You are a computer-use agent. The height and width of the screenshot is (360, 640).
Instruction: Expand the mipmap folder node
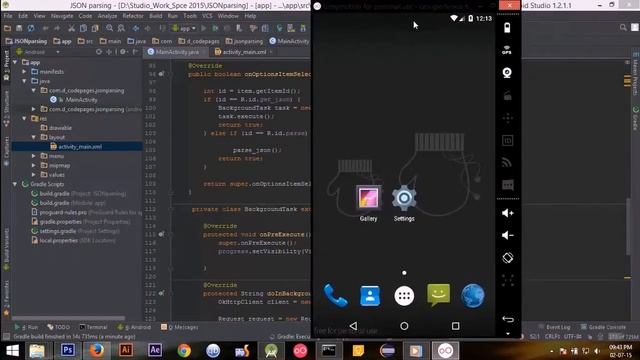(x=34, y=165)
